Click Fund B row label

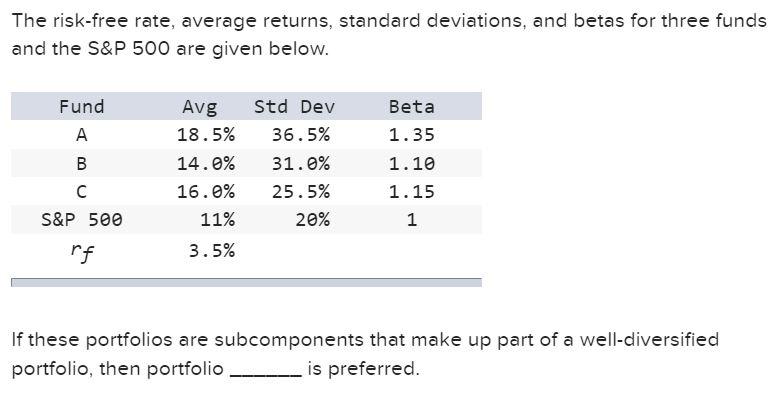pyautogui.click(x=81, y=163)
